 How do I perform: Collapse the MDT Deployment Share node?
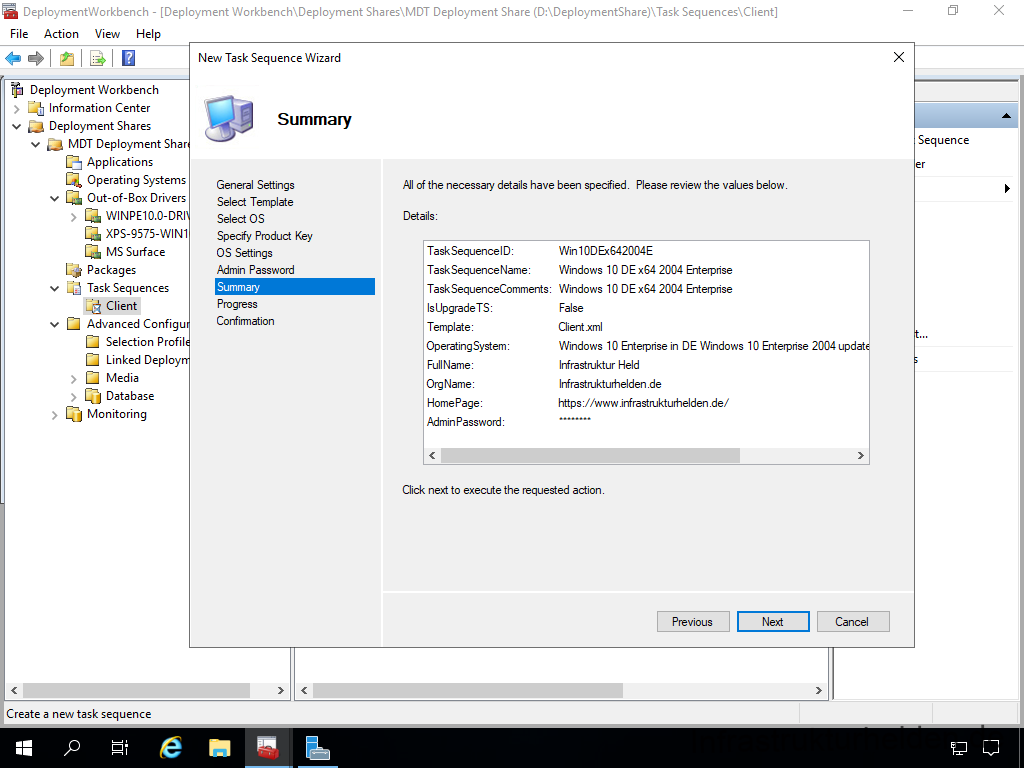[36, 144]
